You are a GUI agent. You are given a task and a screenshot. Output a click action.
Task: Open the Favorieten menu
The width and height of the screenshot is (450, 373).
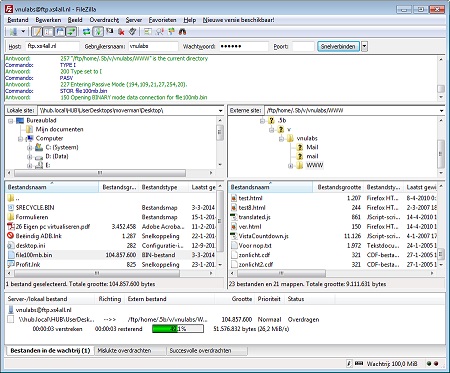pyautogui.click(x=162, y=20)
